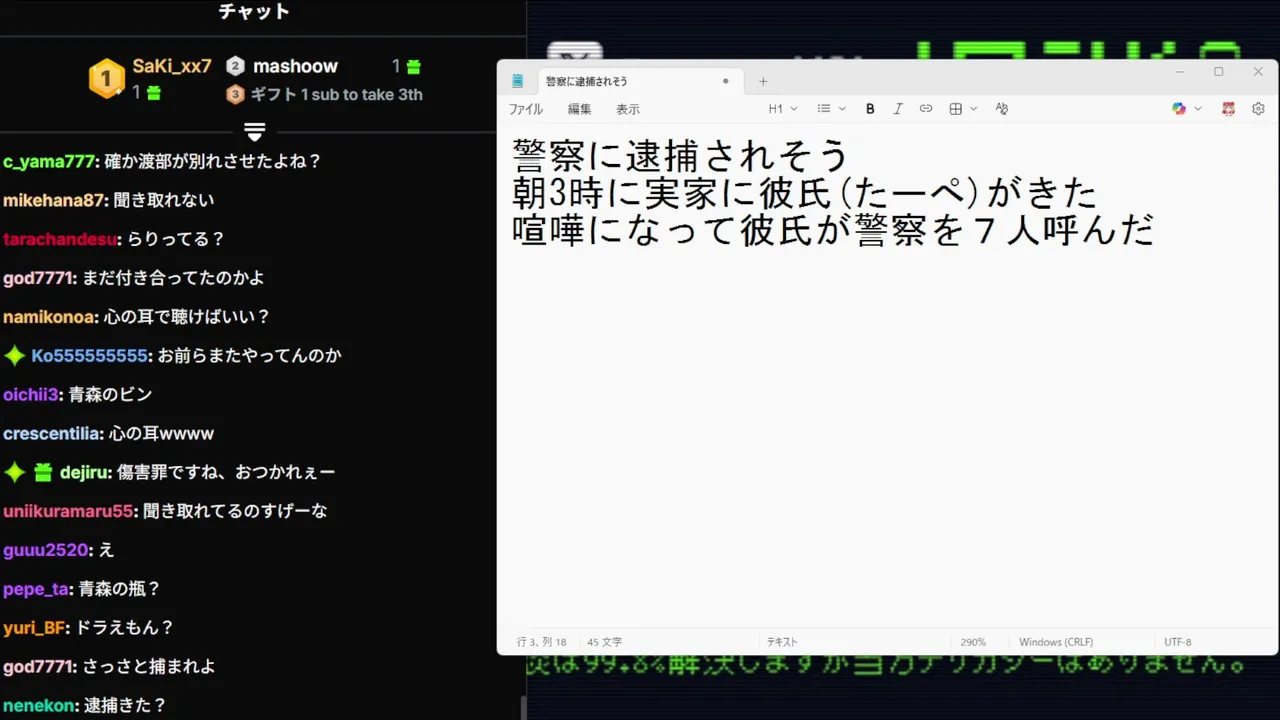Screen dimensions: 1280x720
Task: Open nenekon username in chat
Action: (39, 706)
